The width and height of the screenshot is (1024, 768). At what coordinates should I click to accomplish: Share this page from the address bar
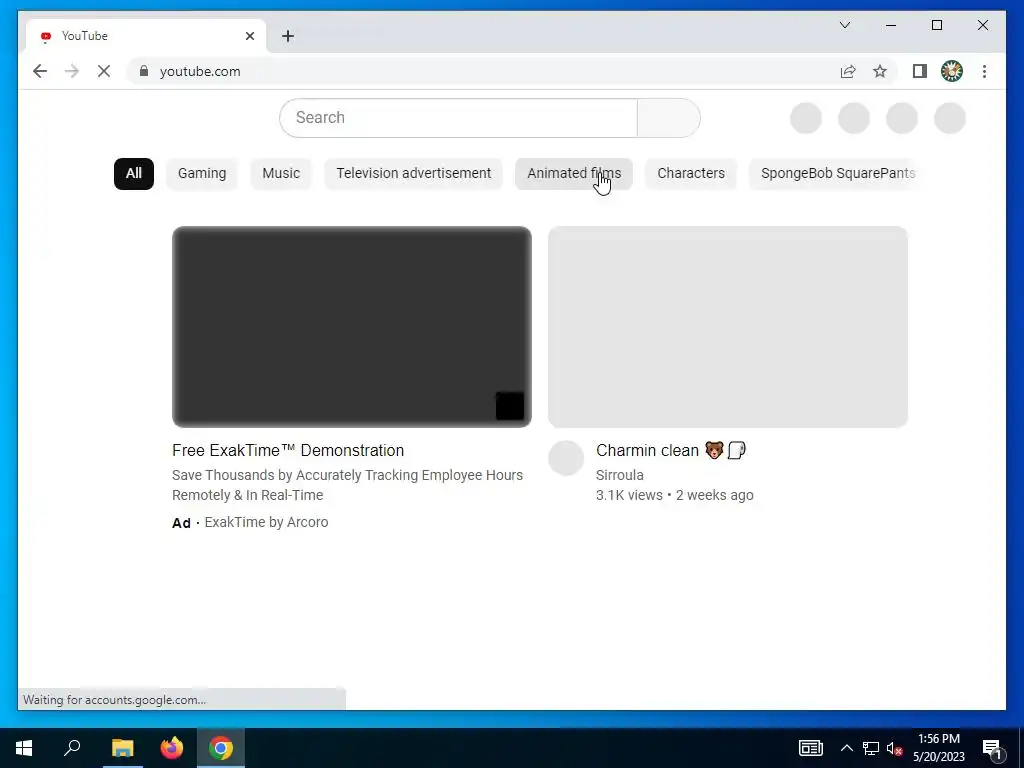point(848,71)
